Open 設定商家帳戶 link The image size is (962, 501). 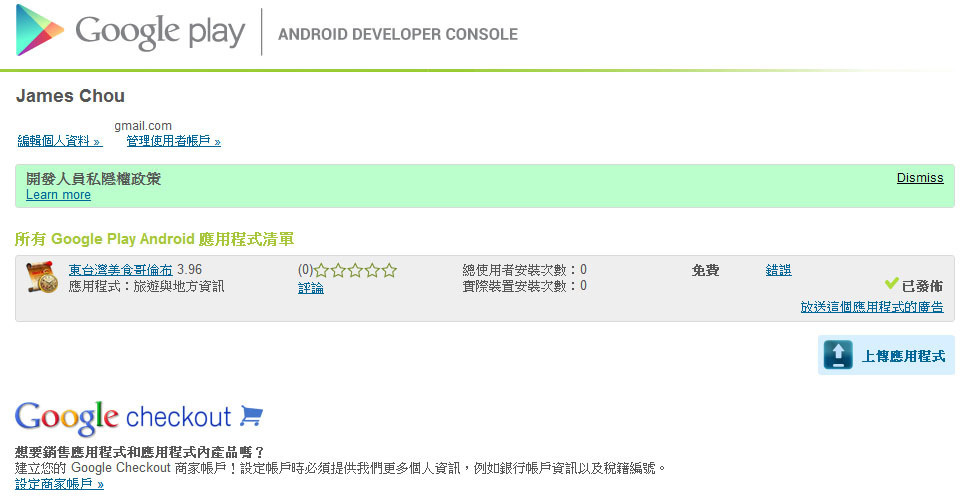coord(60,484)
